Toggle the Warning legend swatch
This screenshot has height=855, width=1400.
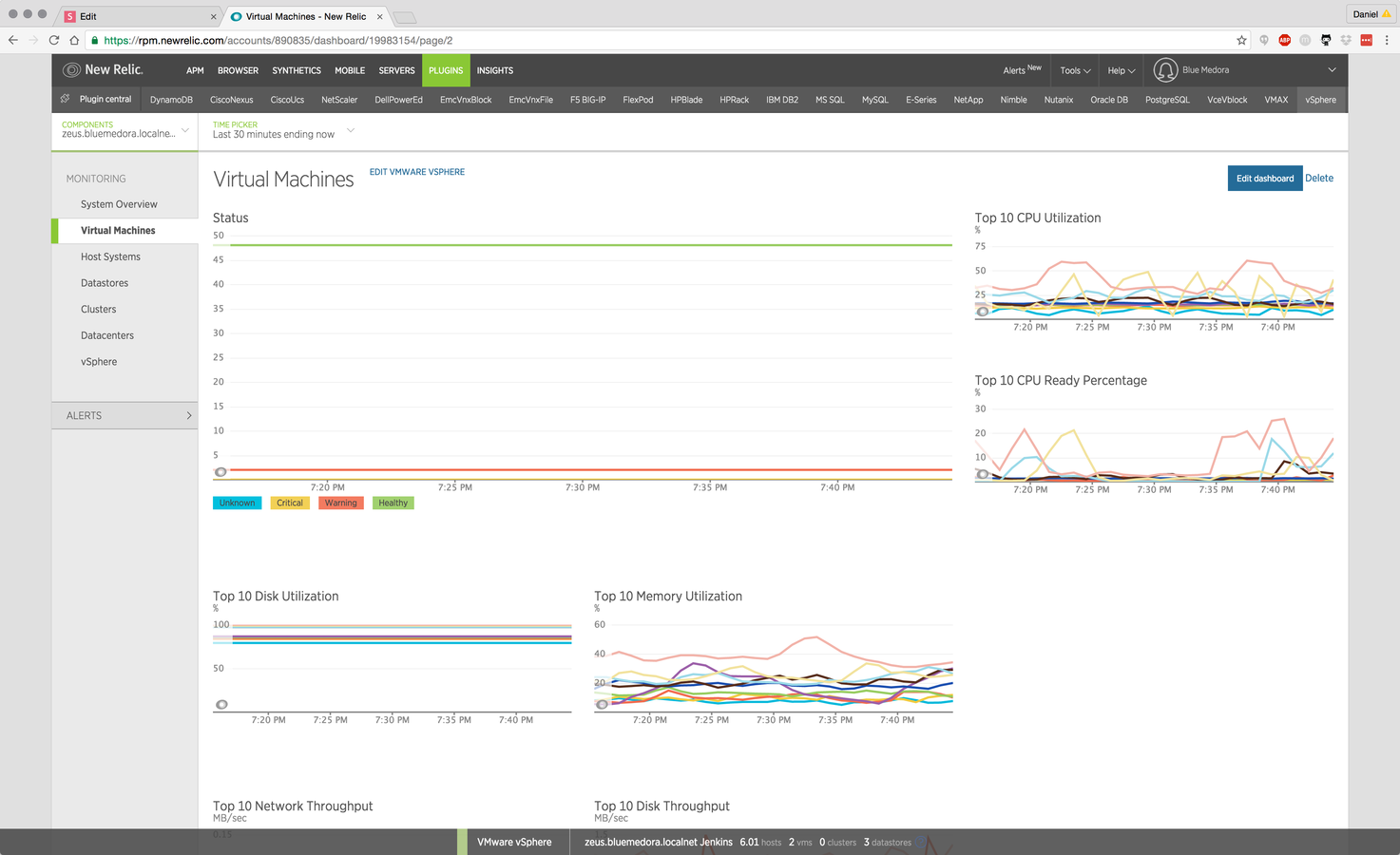point(341,503)
